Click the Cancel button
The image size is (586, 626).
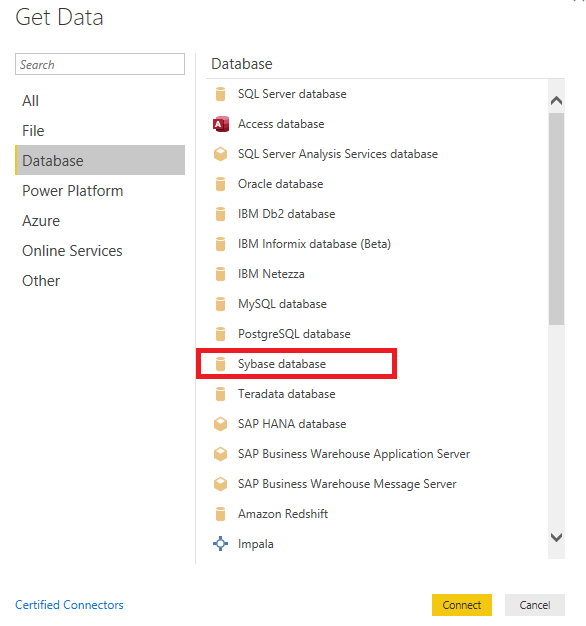point(535,605)
